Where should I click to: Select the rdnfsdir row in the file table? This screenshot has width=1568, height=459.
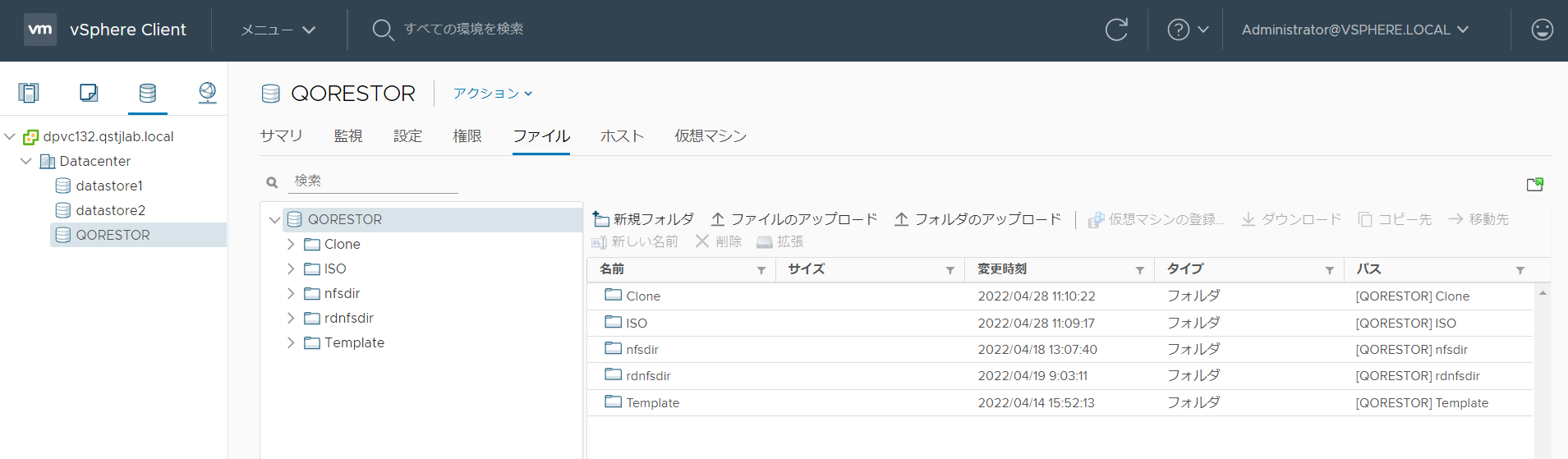point(1060,376)
